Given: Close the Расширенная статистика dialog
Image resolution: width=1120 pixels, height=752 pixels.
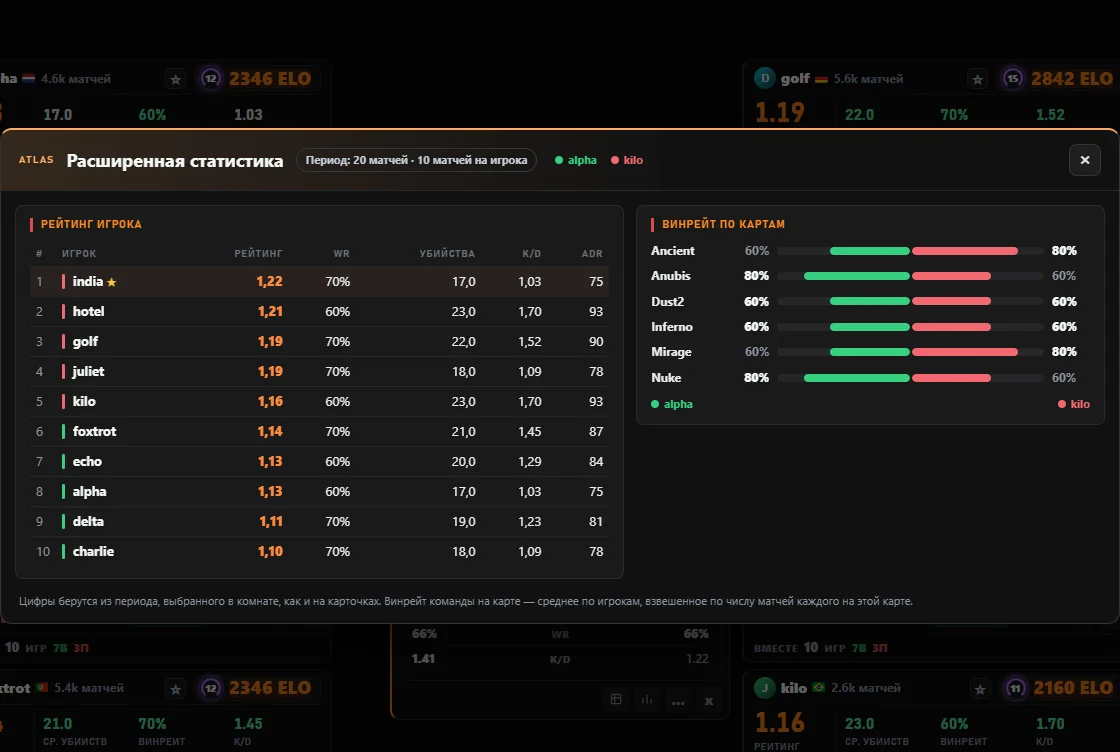Looking at the screenshot, I should click(1084, 160).
